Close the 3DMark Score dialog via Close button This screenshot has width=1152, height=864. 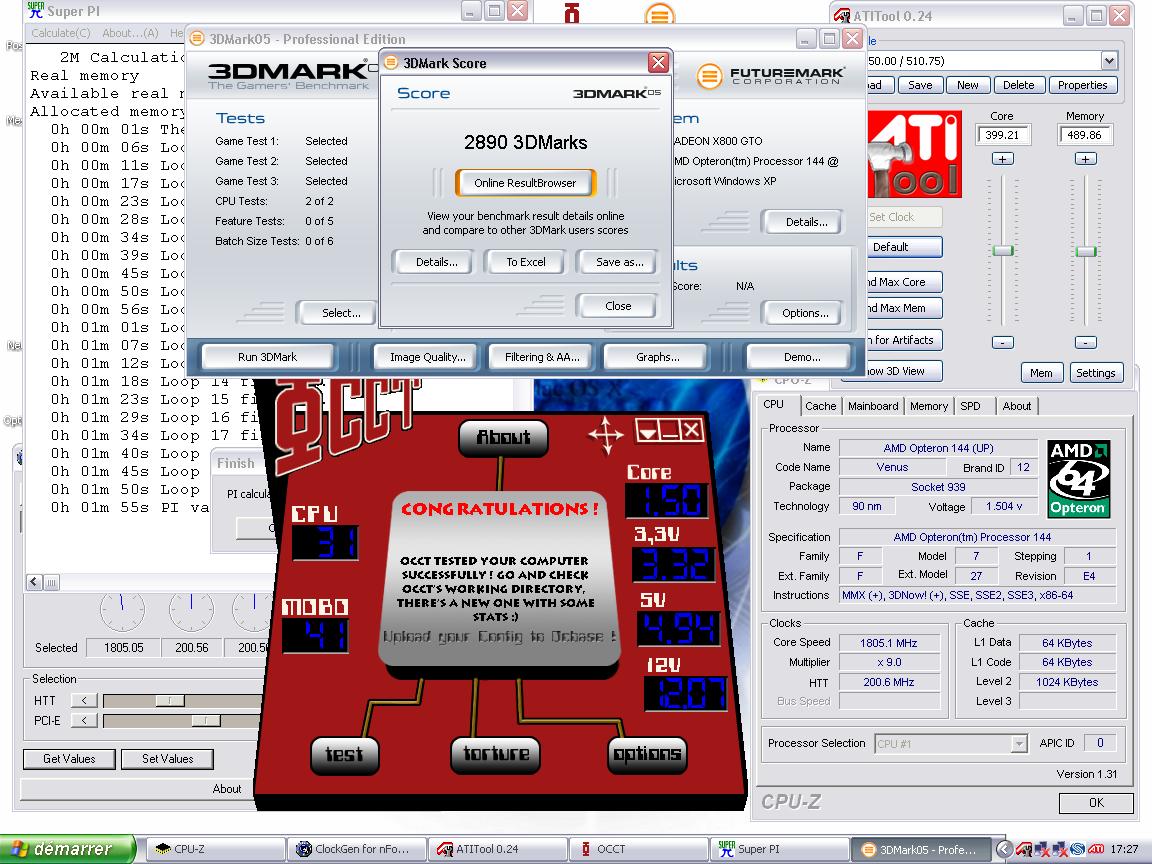pyautogui.click(x=617, y=306)
